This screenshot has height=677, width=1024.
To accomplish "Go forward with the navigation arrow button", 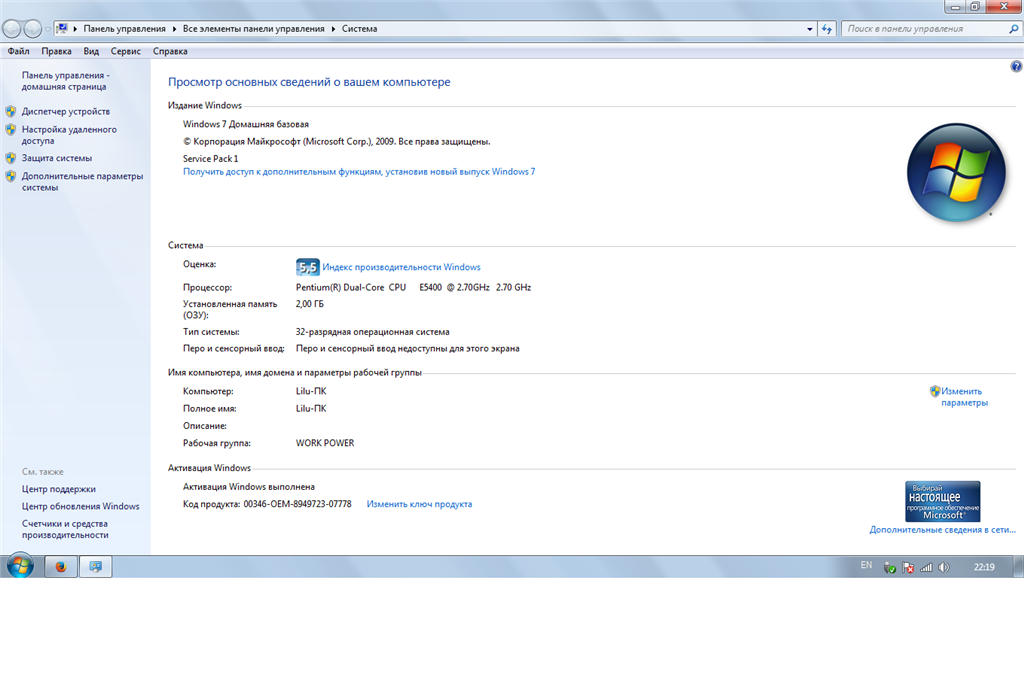I will click(x=33, y=29).
